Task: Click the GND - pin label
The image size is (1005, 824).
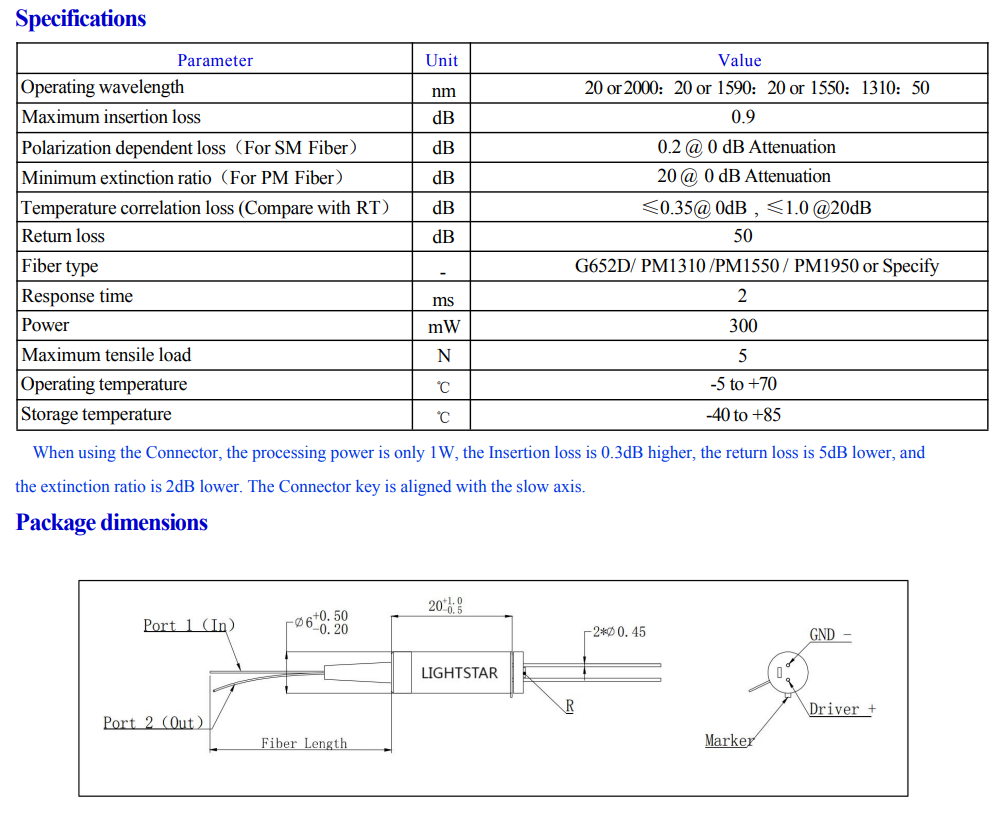Action: point(830,635)
